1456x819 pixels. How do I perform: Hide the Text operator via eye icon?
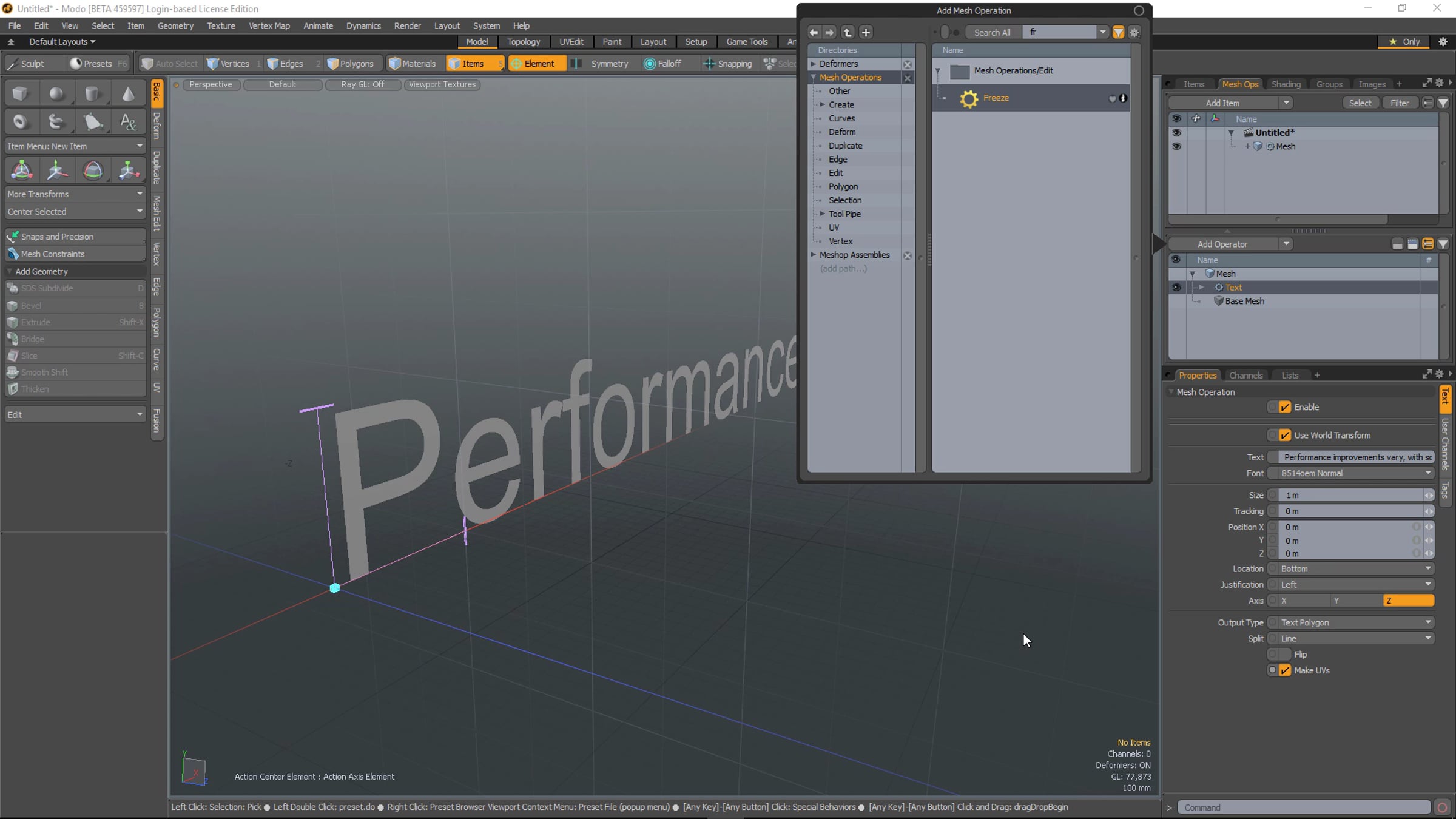pos(1176,288)
